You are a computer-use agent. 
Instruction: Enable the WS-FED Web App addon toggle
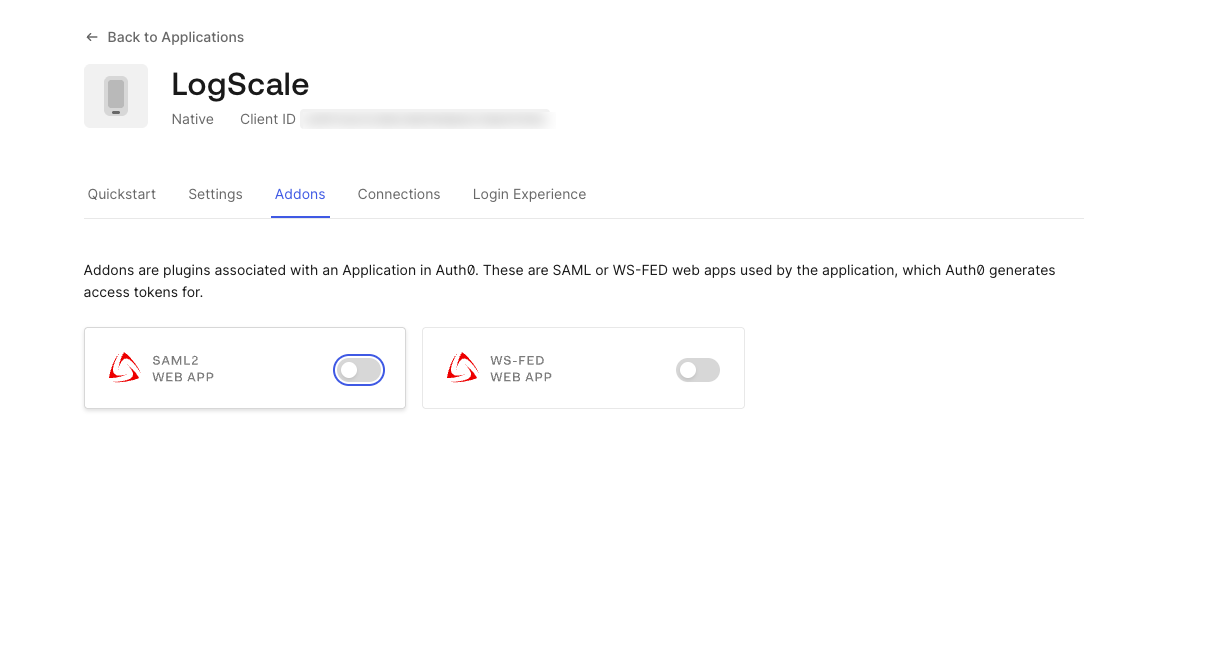click(697, 369)
